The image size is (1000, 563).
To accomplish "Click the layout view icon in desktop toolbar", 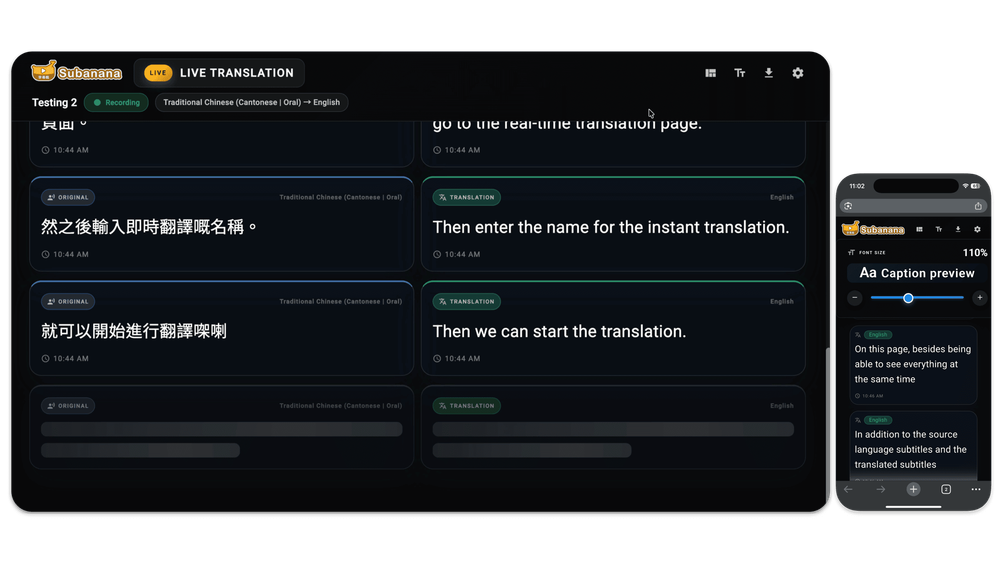I will tap(711, 73).
